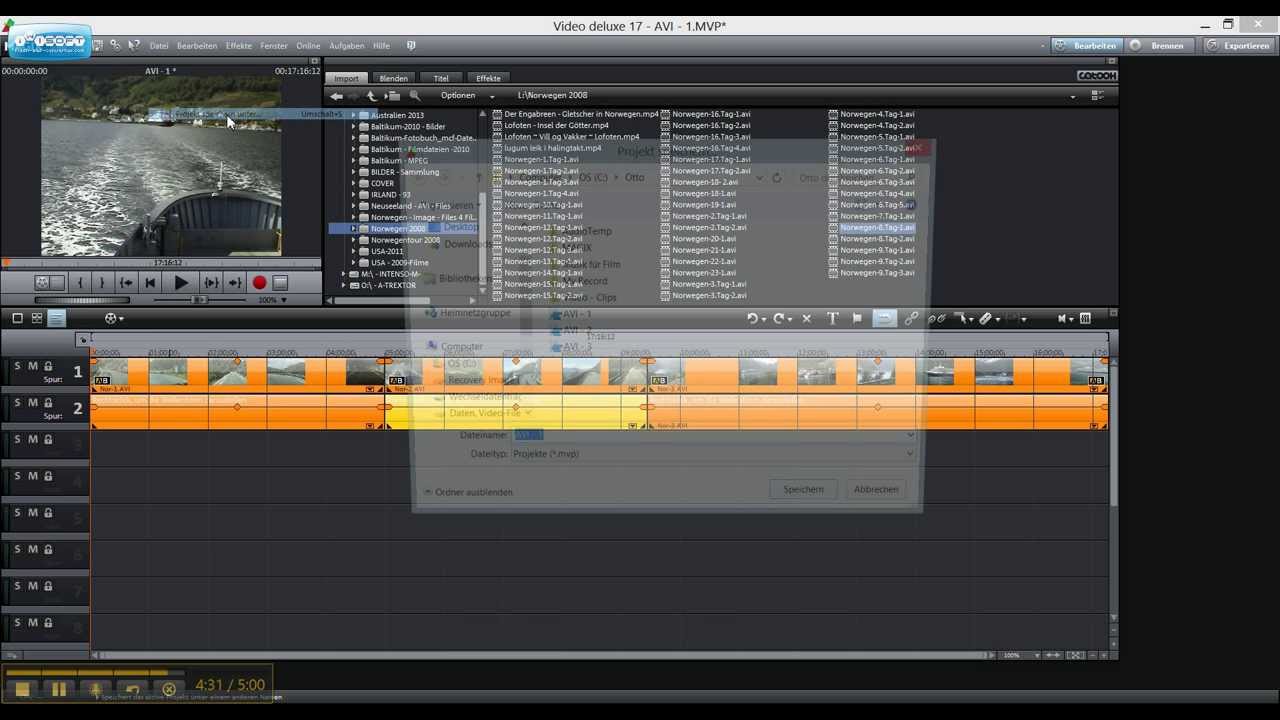Image resolution: width=1280 pixels, height=720 pixels.
Task: Toggle Solo on track 6
Action: 17,549
